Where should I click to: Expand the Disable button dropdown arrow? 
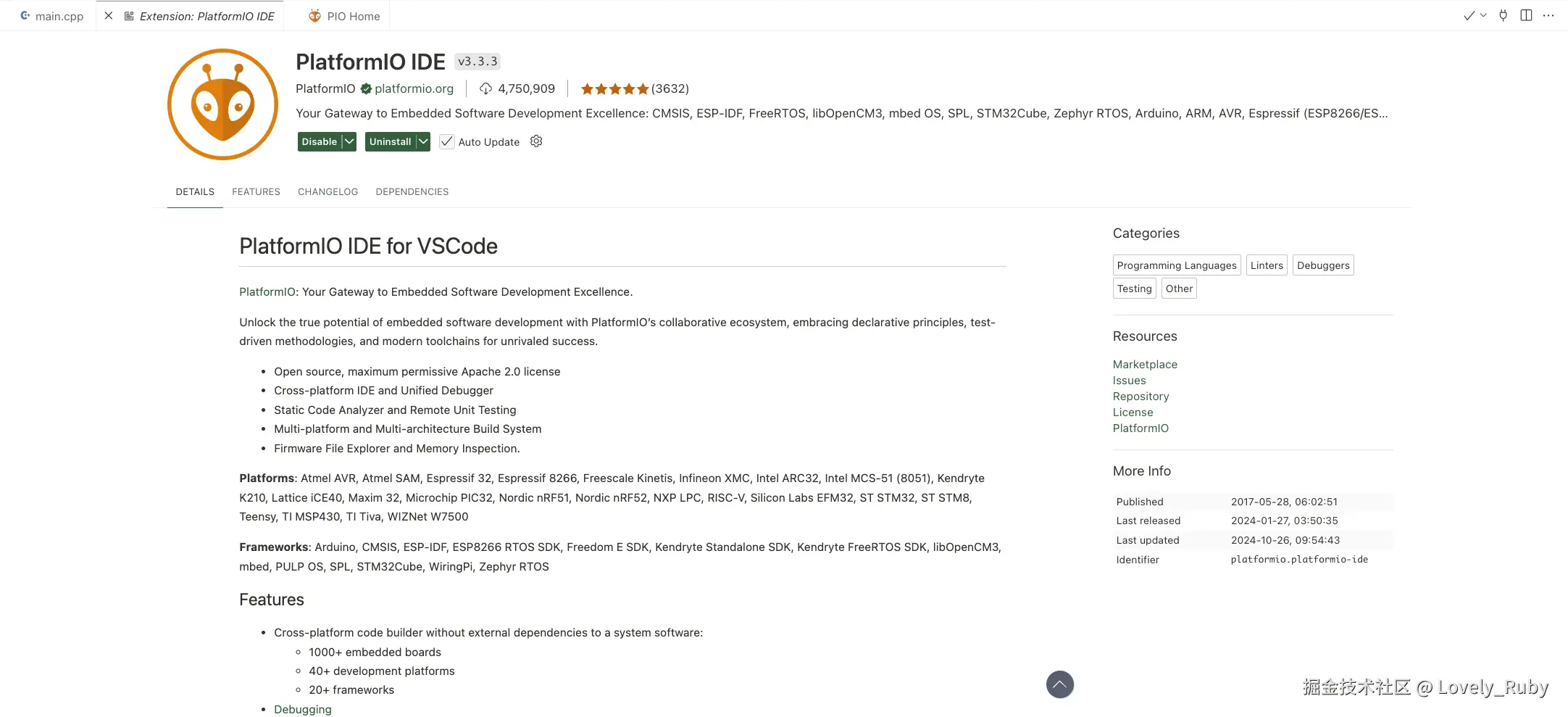click(349, 141)
